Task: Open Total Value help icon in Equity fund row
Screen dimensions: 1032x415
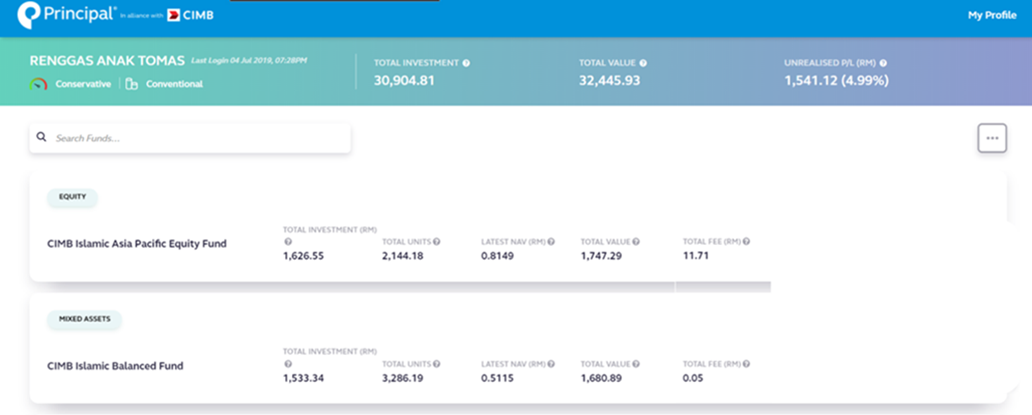Action: click(636, 241)
